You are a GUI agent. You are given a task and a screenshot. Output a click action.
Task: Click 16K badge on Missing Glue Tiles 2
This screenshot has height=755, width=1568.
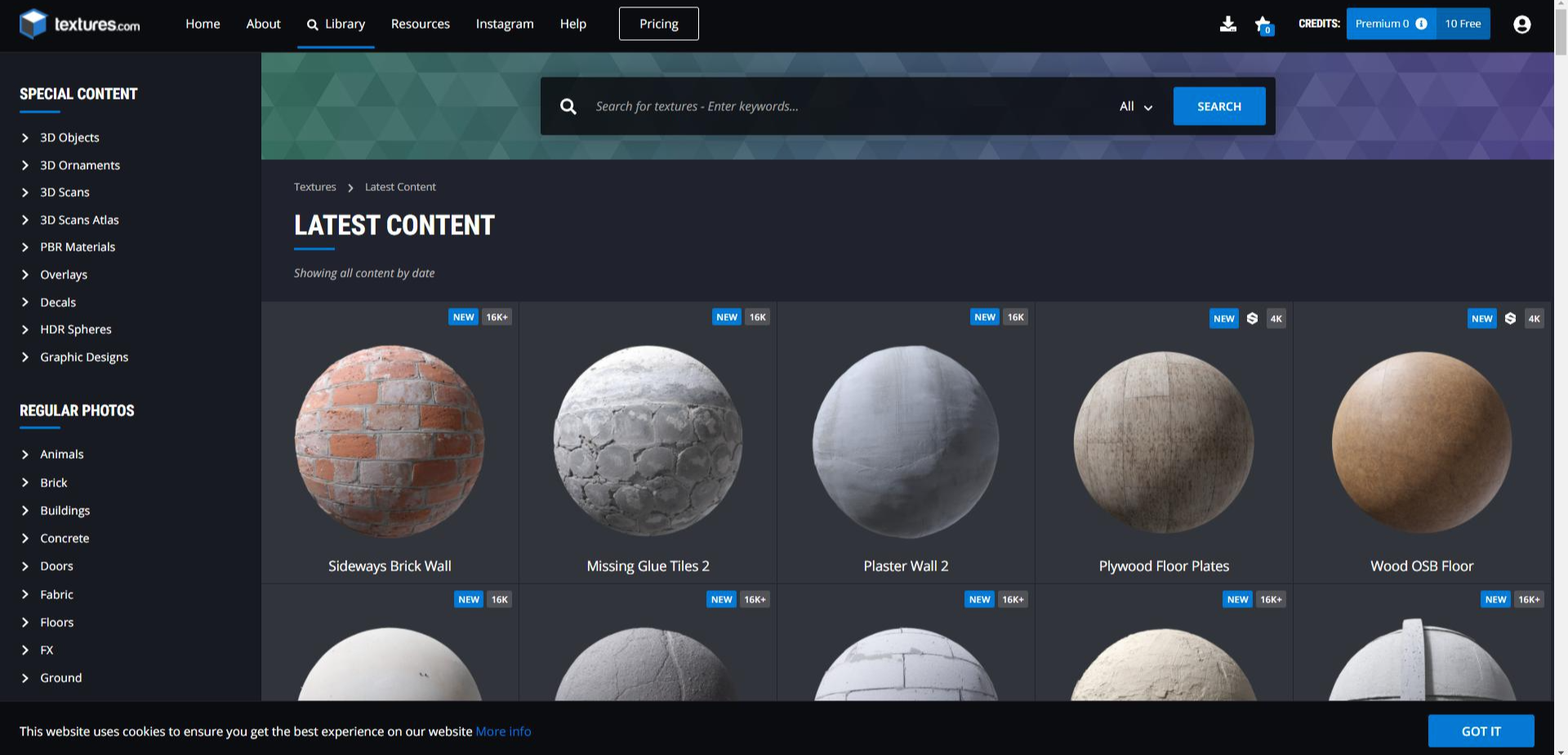(757, 317)
